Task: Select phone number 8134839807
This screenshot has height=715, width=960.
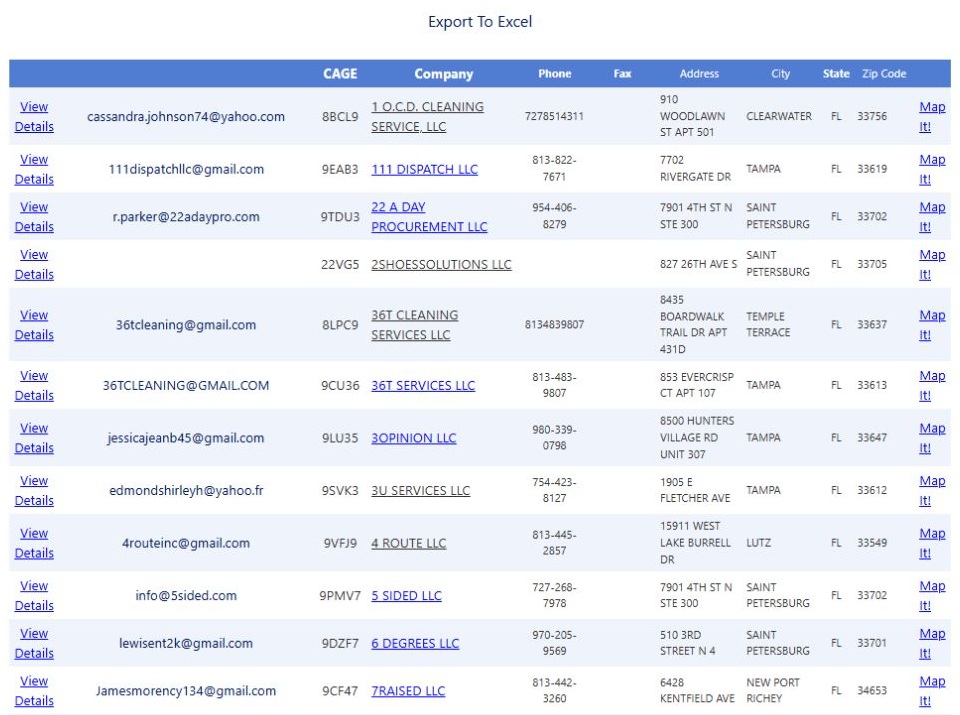Action: pos(554,324)
